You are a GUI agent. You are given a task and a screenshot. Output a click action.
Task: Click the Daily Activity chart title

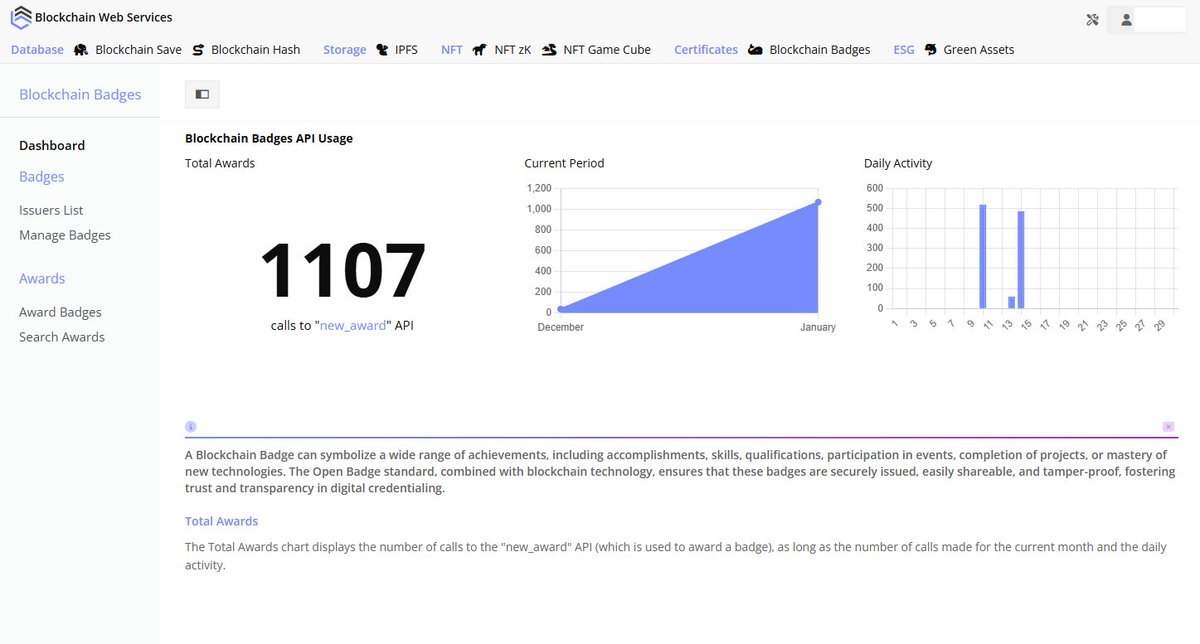(x=898, y=163)
